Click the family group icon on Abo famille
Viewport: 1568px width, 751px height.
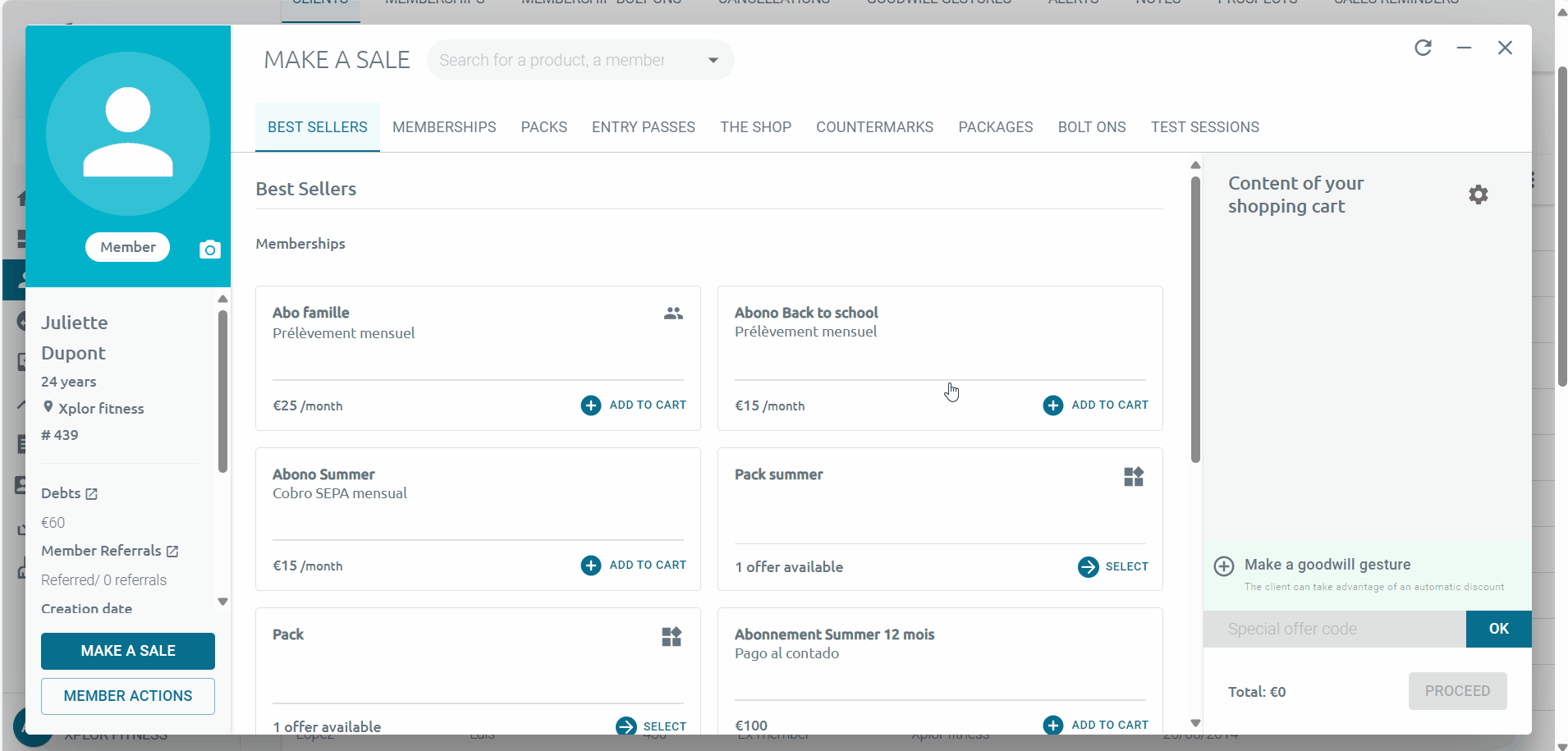(x=672, y=313)
